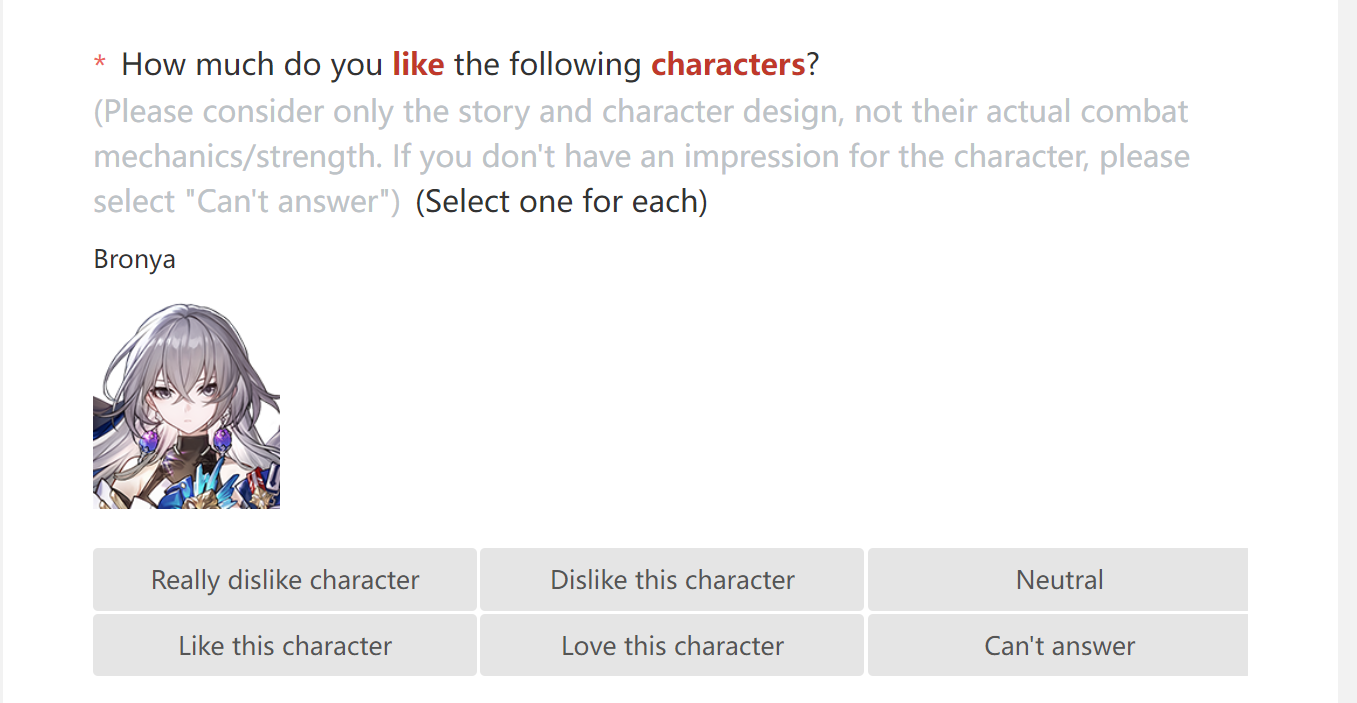Click the "(Select one for each)" note
The width and height of the screenshot is (1357, 703).
[x=561, y=201]
